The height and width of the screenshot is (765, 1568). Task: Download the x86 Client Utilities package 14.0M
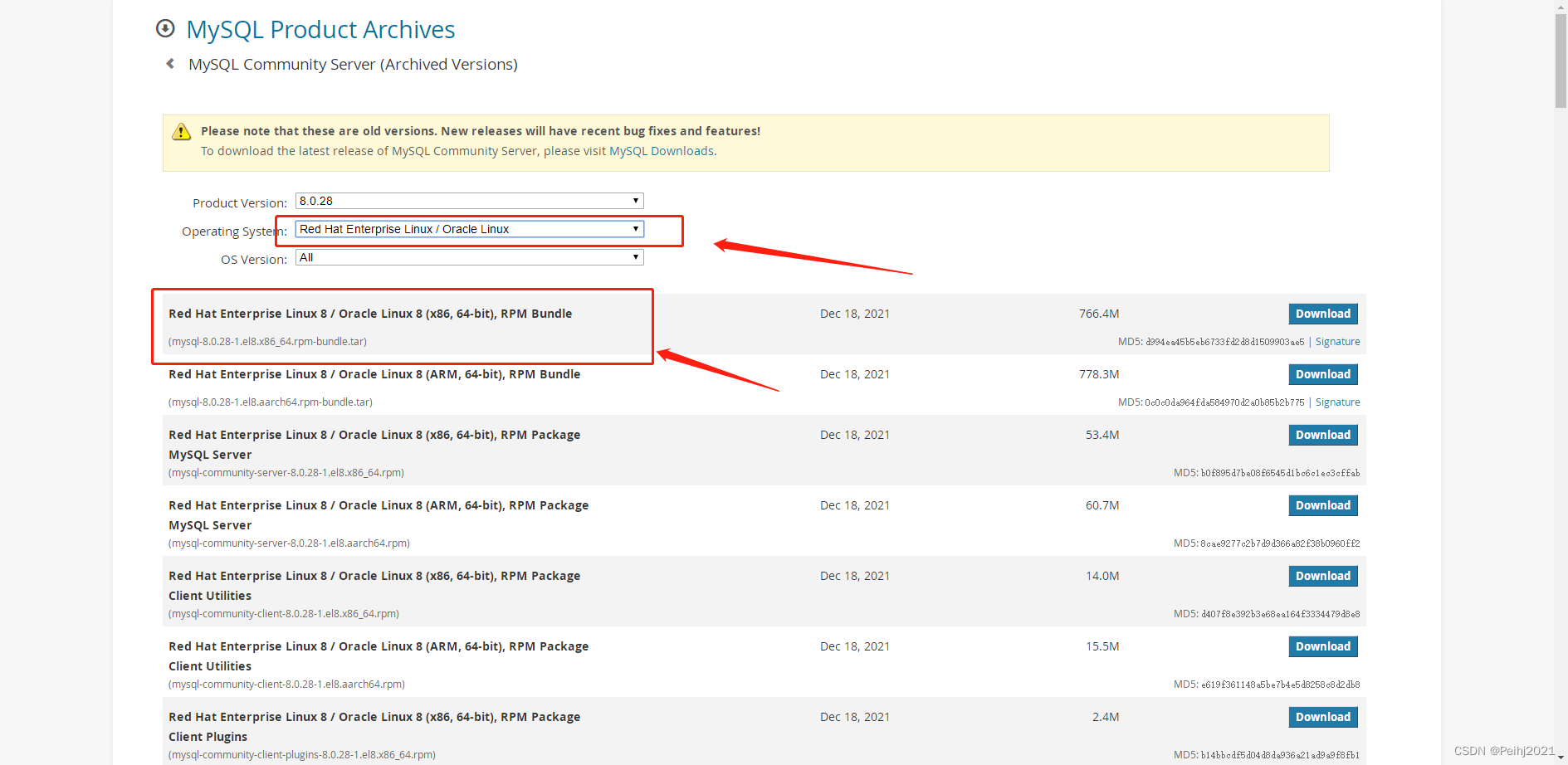(x=1323, y=576)
